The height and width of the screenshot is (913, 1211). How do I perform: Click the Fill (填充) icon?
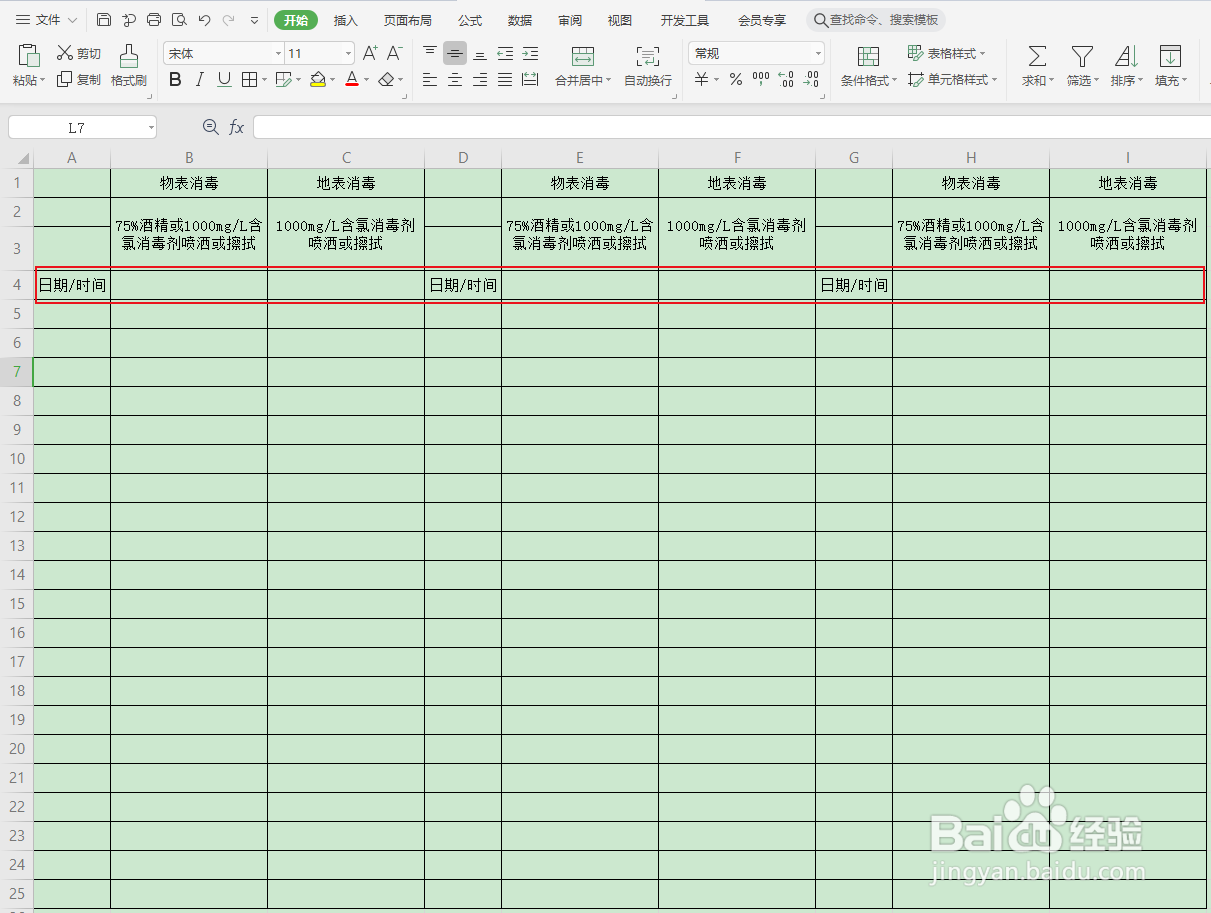[1170, 66]
